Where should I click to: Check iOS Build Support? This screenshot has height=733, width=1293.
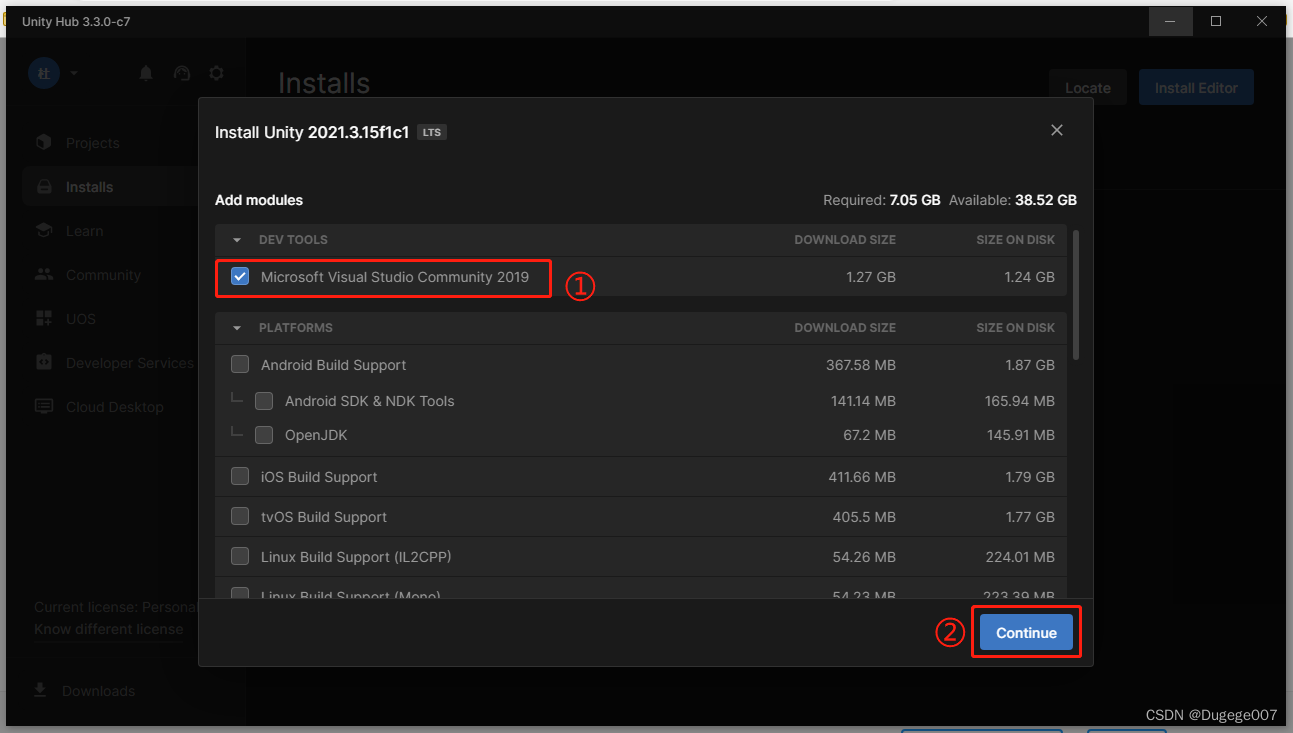(x=240, y=477)
